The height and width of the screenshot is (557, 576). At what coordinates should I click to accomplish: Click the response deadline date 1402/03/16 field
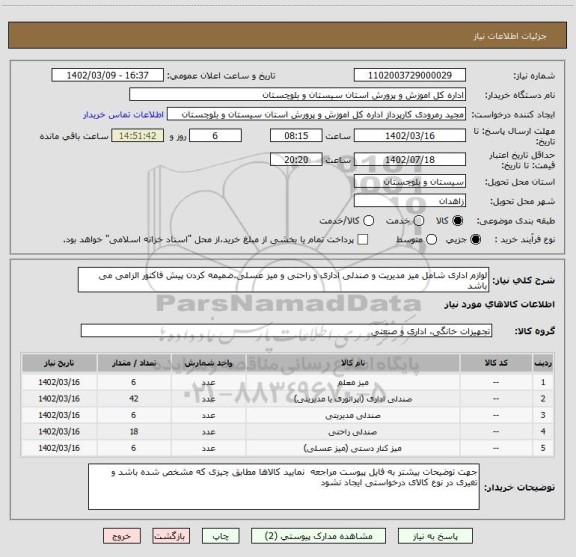(410, 136)
